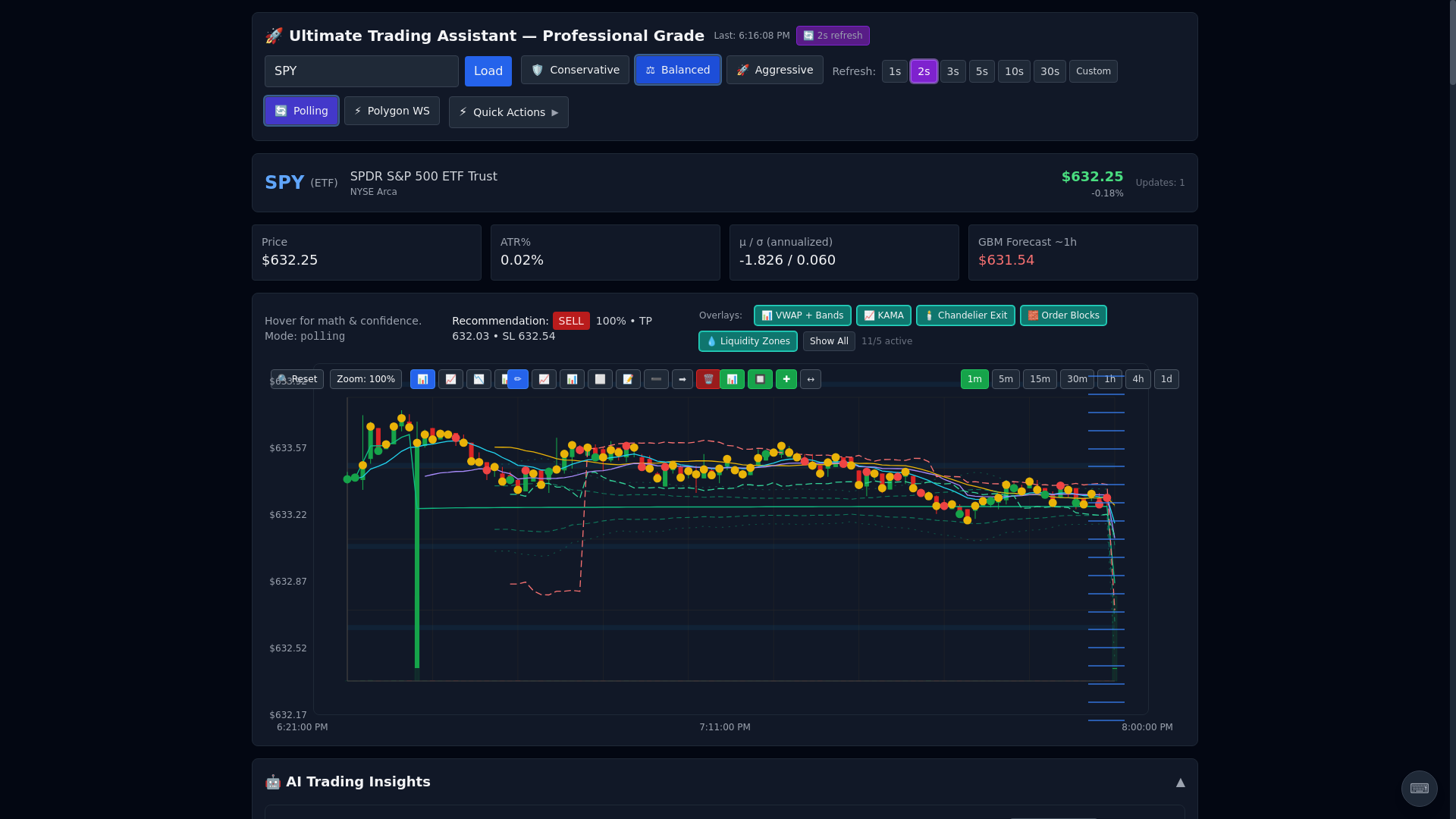Click the line chart icon left of white rectangle's bar chart
This screenshot has height=819, width=1456.
(x=544, y=379)
